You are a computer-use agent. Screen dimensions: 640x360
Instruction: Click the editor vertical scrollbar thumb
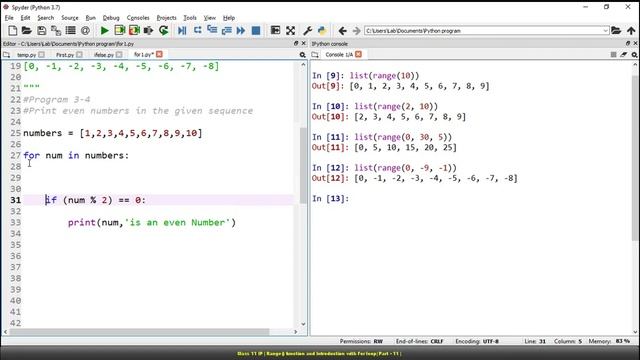[303, 165]
